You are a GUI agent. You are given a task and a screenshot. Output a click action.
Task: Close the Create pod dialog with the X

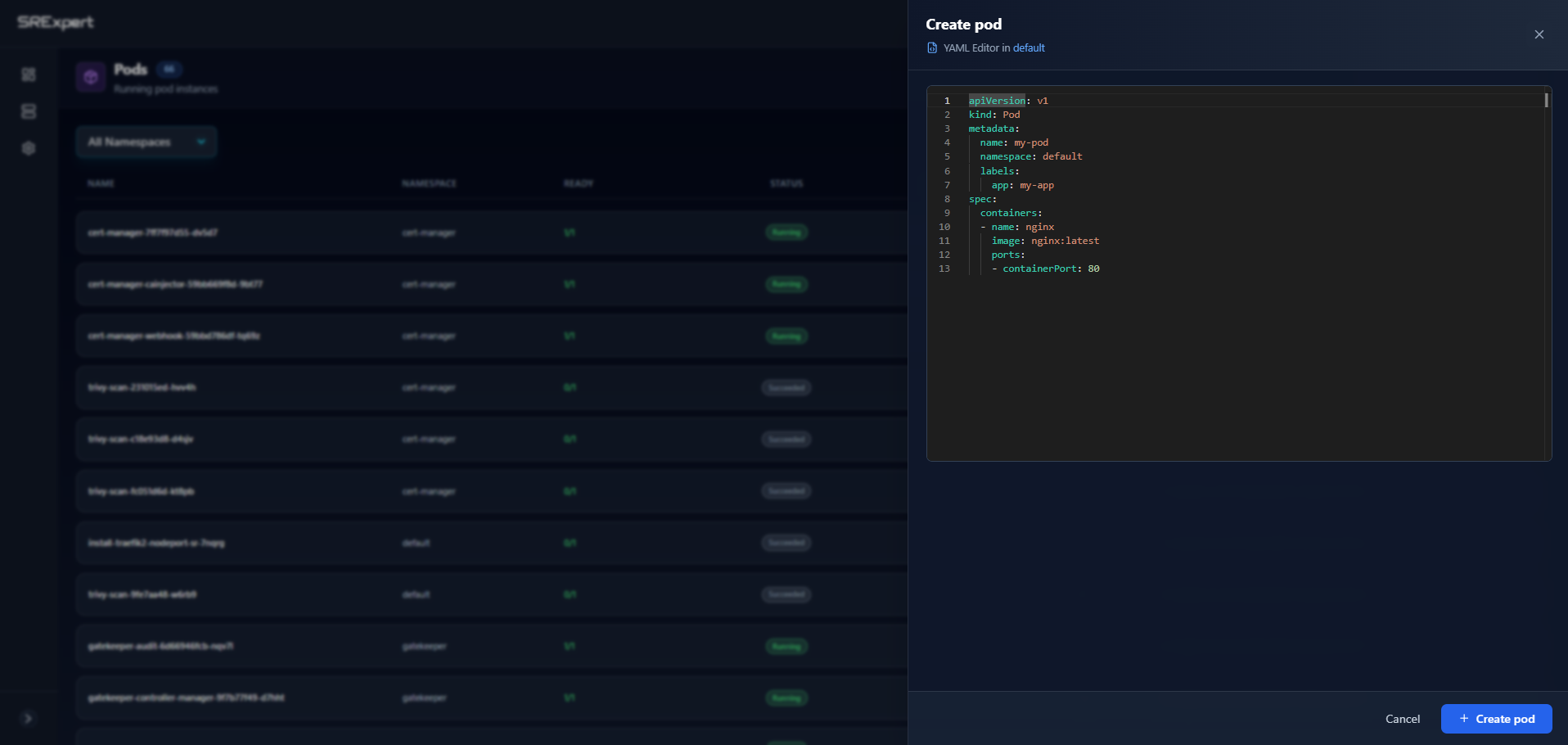tap(1539, 34)
